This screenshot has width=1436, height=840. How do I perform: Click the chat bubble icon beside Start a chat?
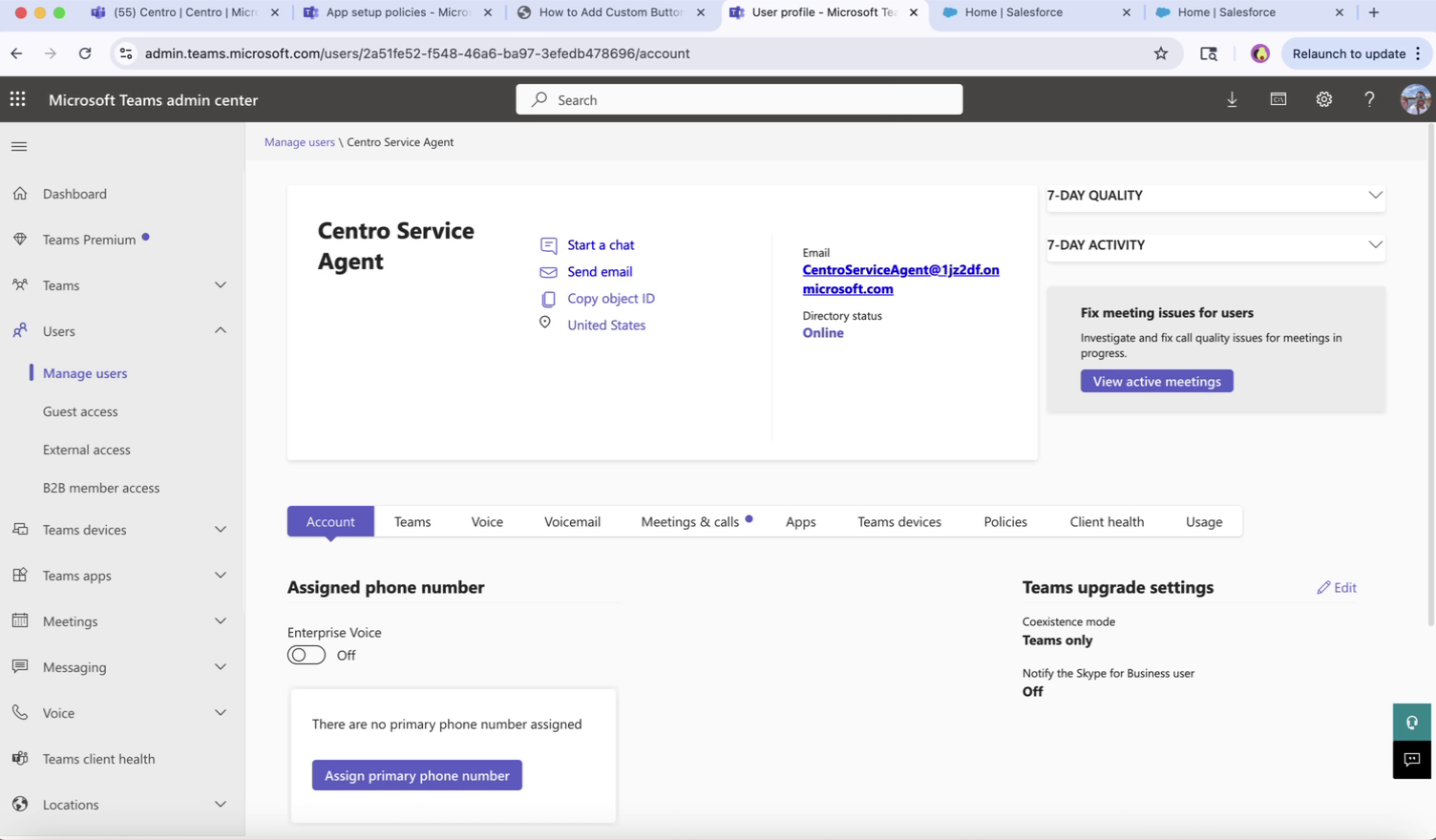[548, 245]
